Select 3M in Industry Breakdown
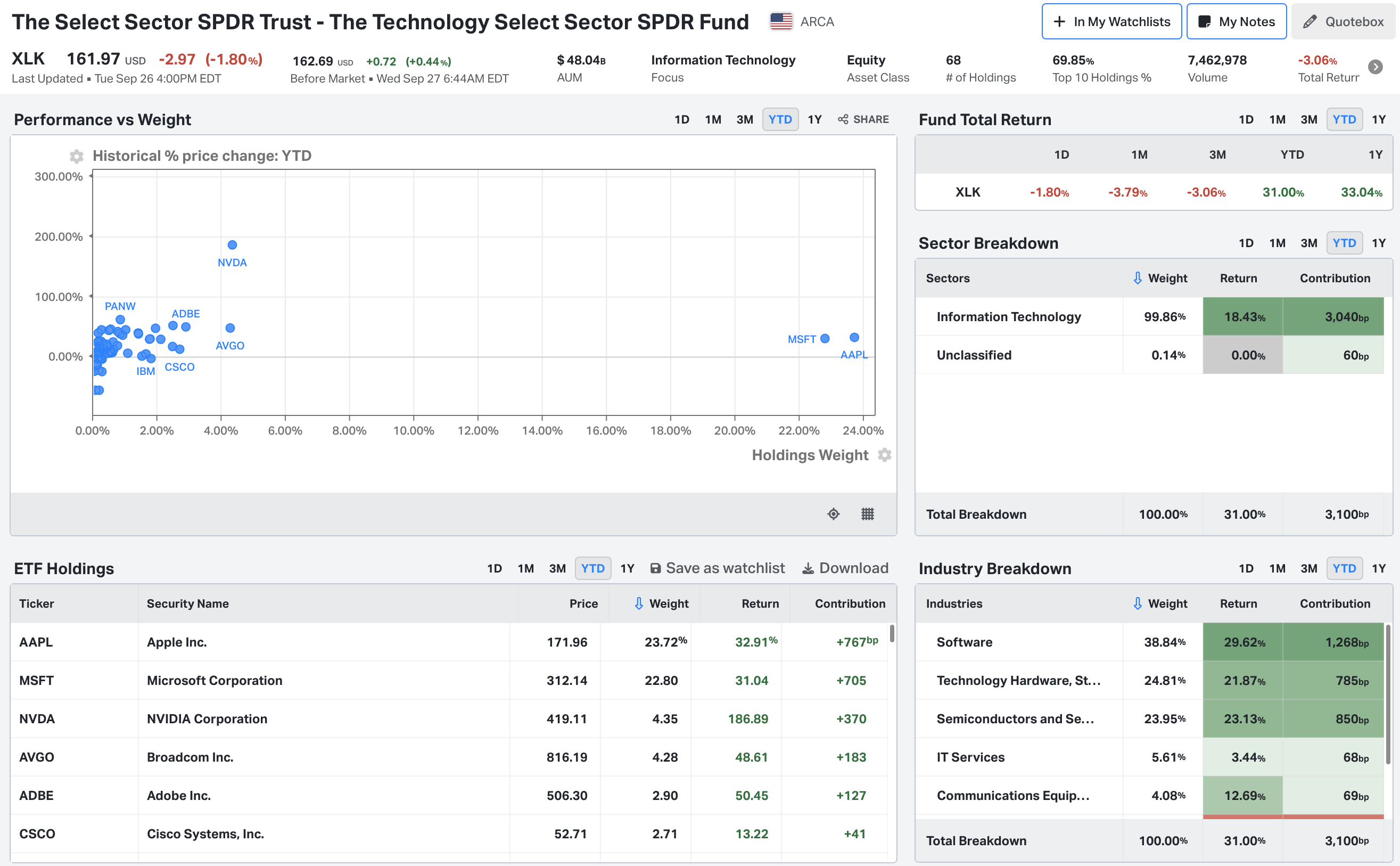The image size is (1400, 866). [x=1309, y=568]
